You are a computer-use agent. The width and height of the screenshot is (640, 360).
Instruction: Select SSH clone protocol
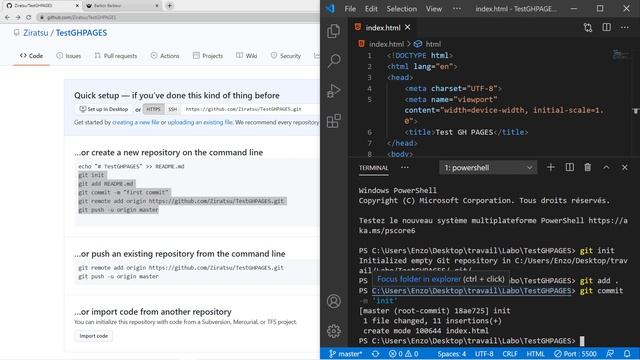click(173, 109)
